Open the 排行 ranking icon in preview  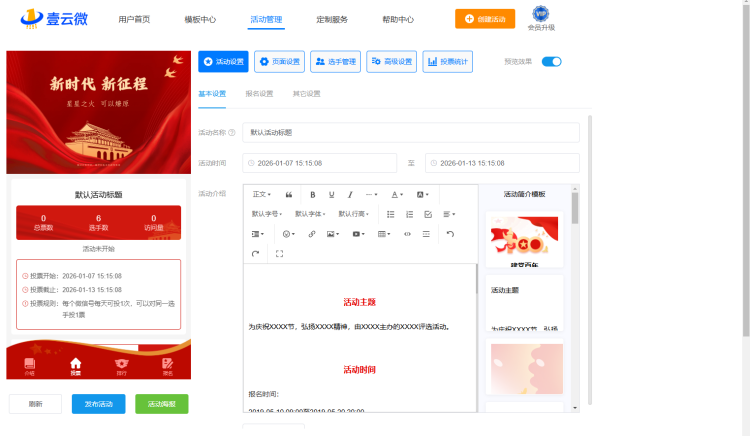[x=121, y=365]
